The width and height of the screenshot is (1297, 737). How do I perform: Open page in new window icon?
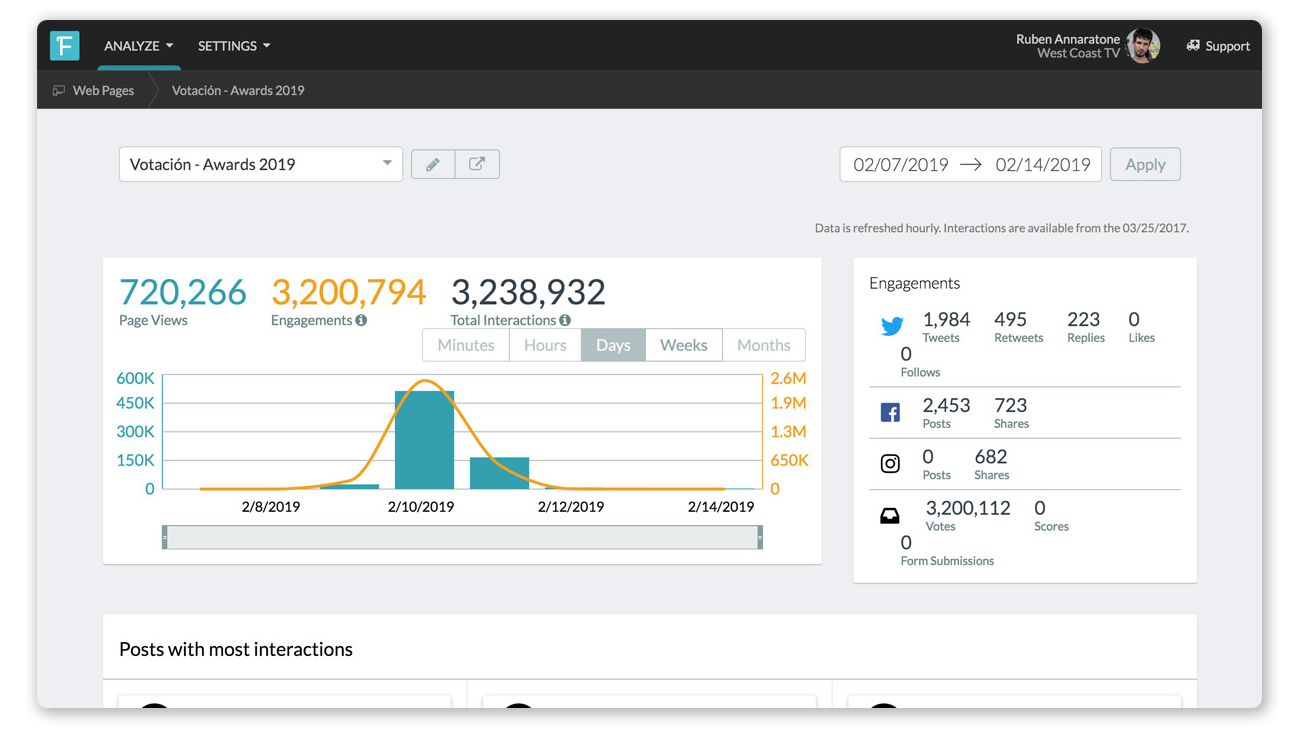[477, 165]
